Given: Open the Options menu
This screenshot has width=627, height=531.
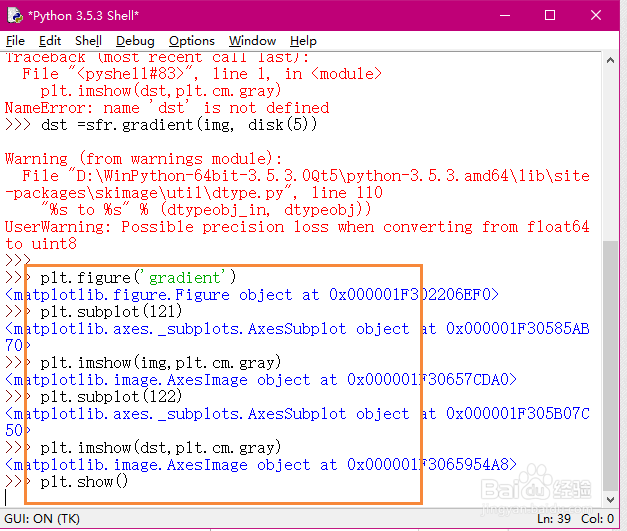Looking at the screenshot, I should tap(192, 41).
